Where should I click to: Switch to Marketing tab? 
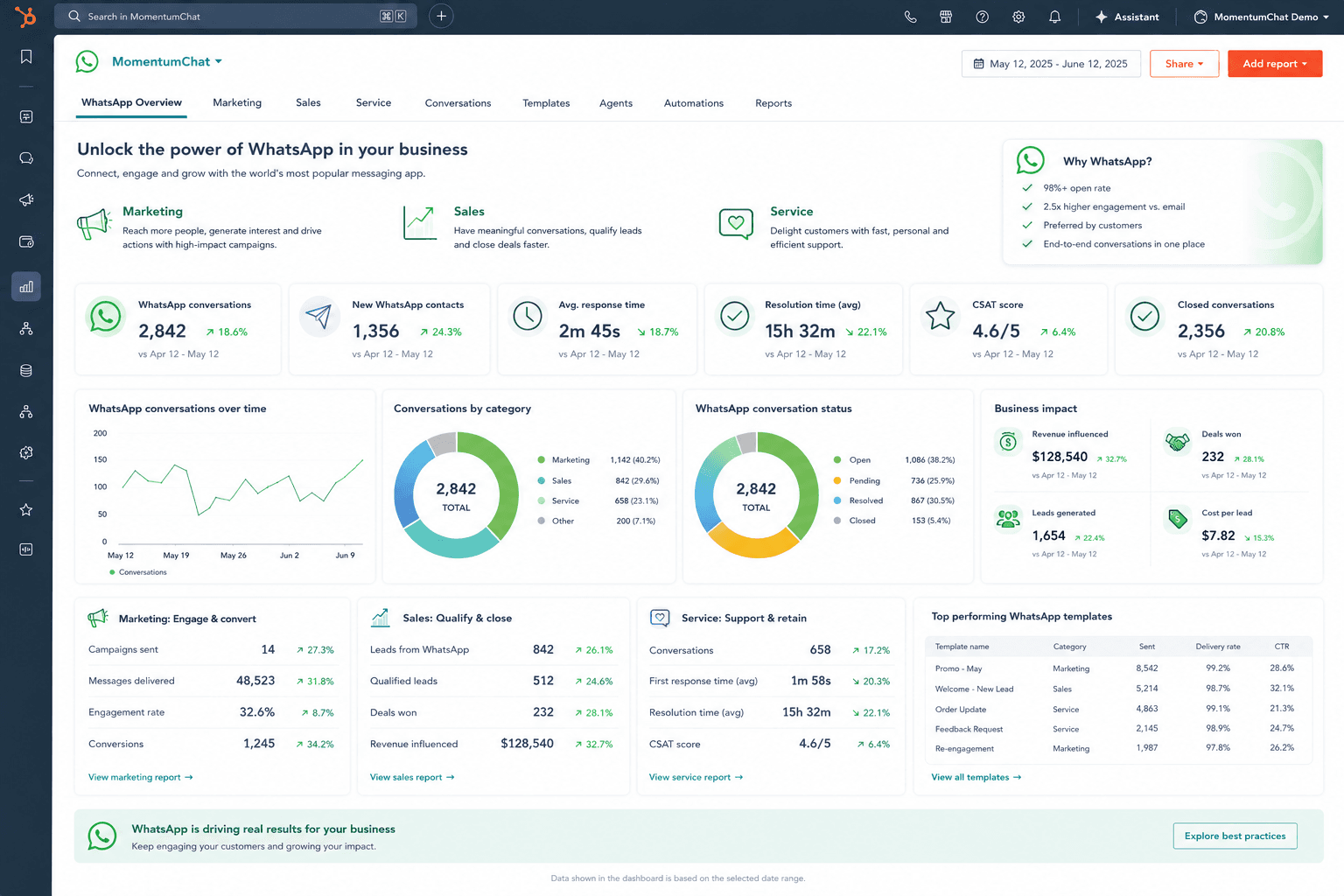pyautogui.click(x=237, y=103)
